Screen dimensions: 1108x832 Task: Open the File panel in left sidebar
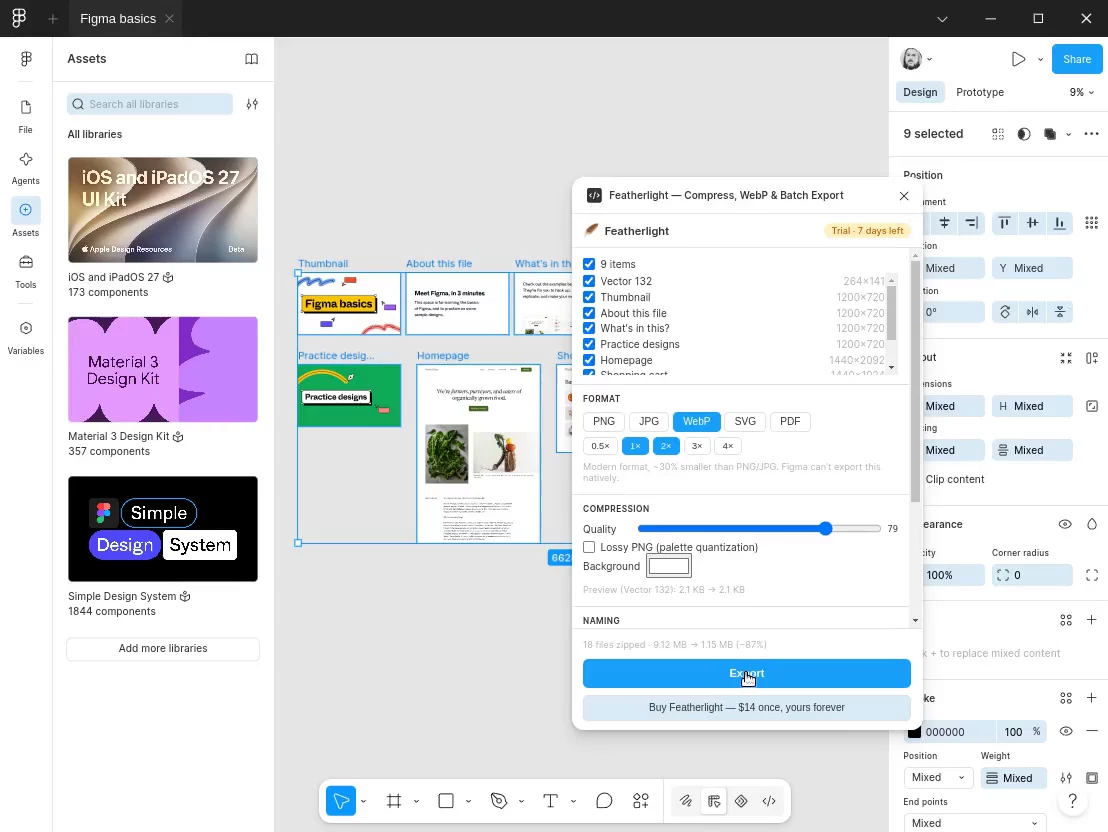tap(25, 116)
